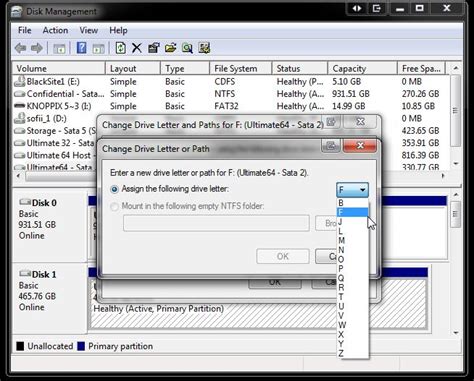Click the partly hidden Browse button
The width and height of the screenshot is (474, 381).
tap(326, 223)
